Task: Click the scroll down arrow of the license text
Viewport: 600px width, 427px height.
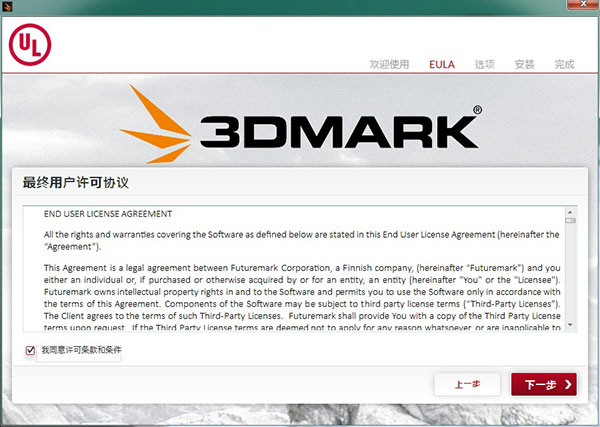Action: [x=570, y=325]
